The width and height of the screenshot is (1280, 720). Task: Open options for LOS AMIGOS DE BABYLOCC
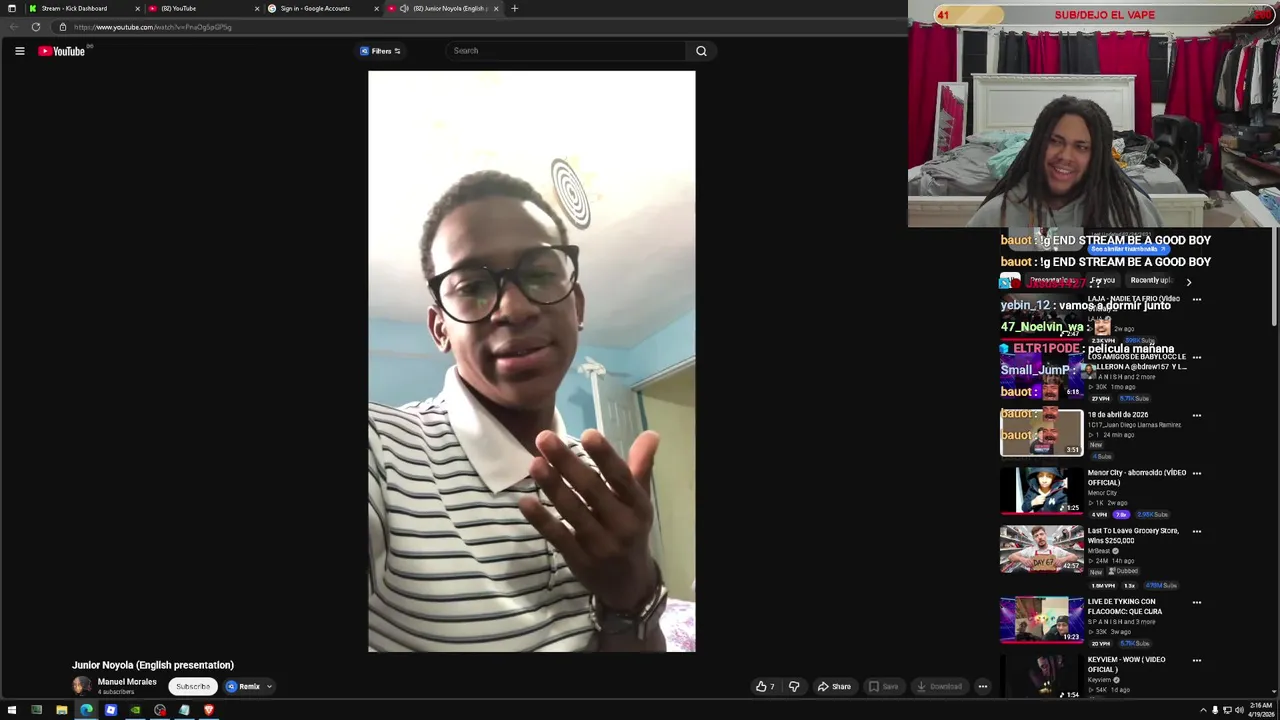1197,357
